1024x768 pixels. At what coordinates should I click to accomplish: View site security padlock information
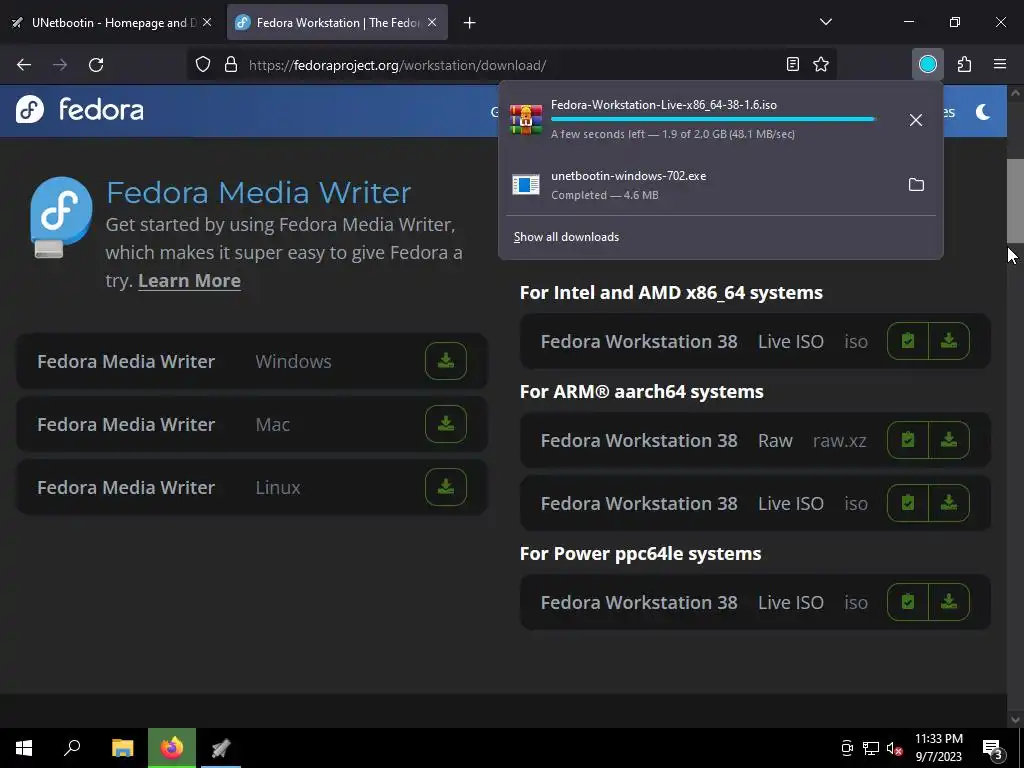click(x=231, y=64)
